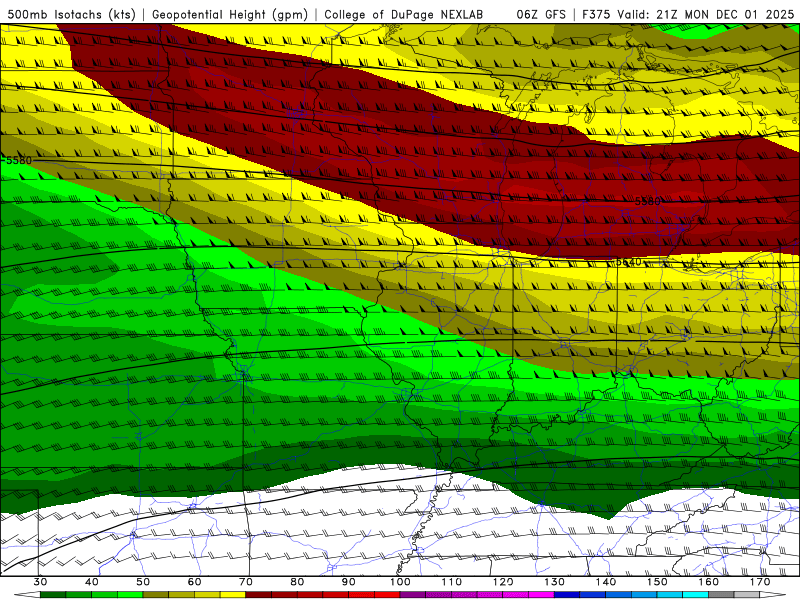
Task: Select the bright magenta 125-130 kt legend swatch
Action: coord(541,595)
